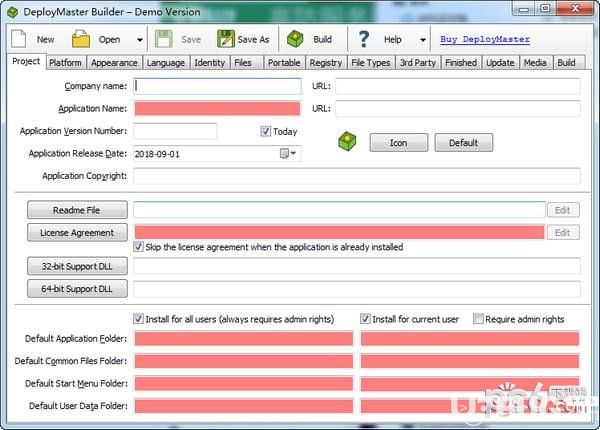
Task: Open the Finished tab
Action: tap(461, 63)
